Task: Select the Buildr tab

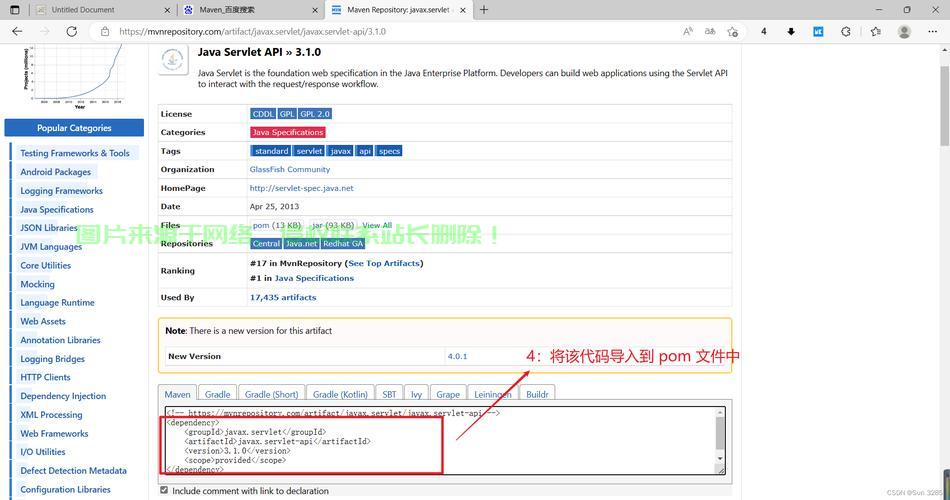Action: (537, 394)
